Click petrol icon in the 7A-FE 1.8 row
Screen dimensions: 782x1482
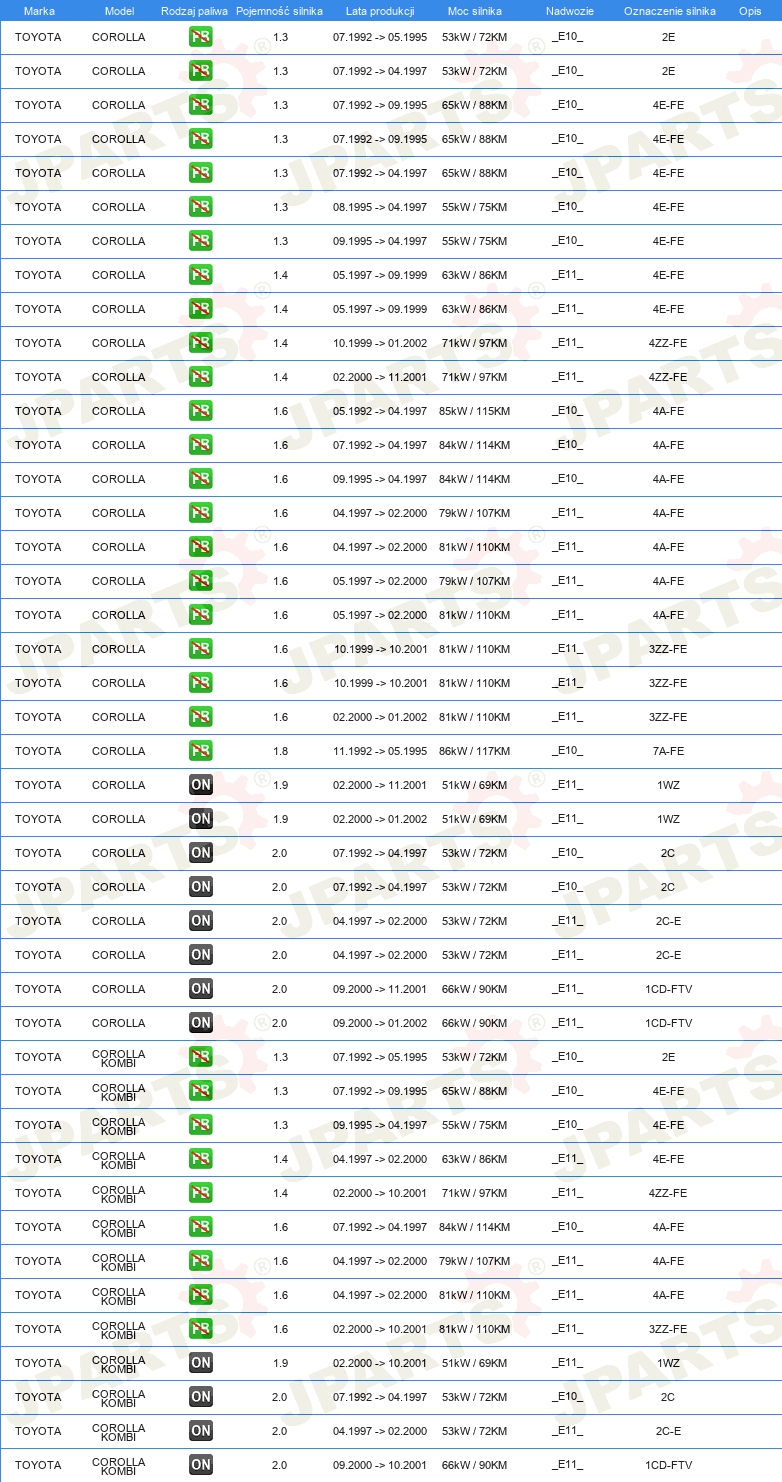point(201,751)
